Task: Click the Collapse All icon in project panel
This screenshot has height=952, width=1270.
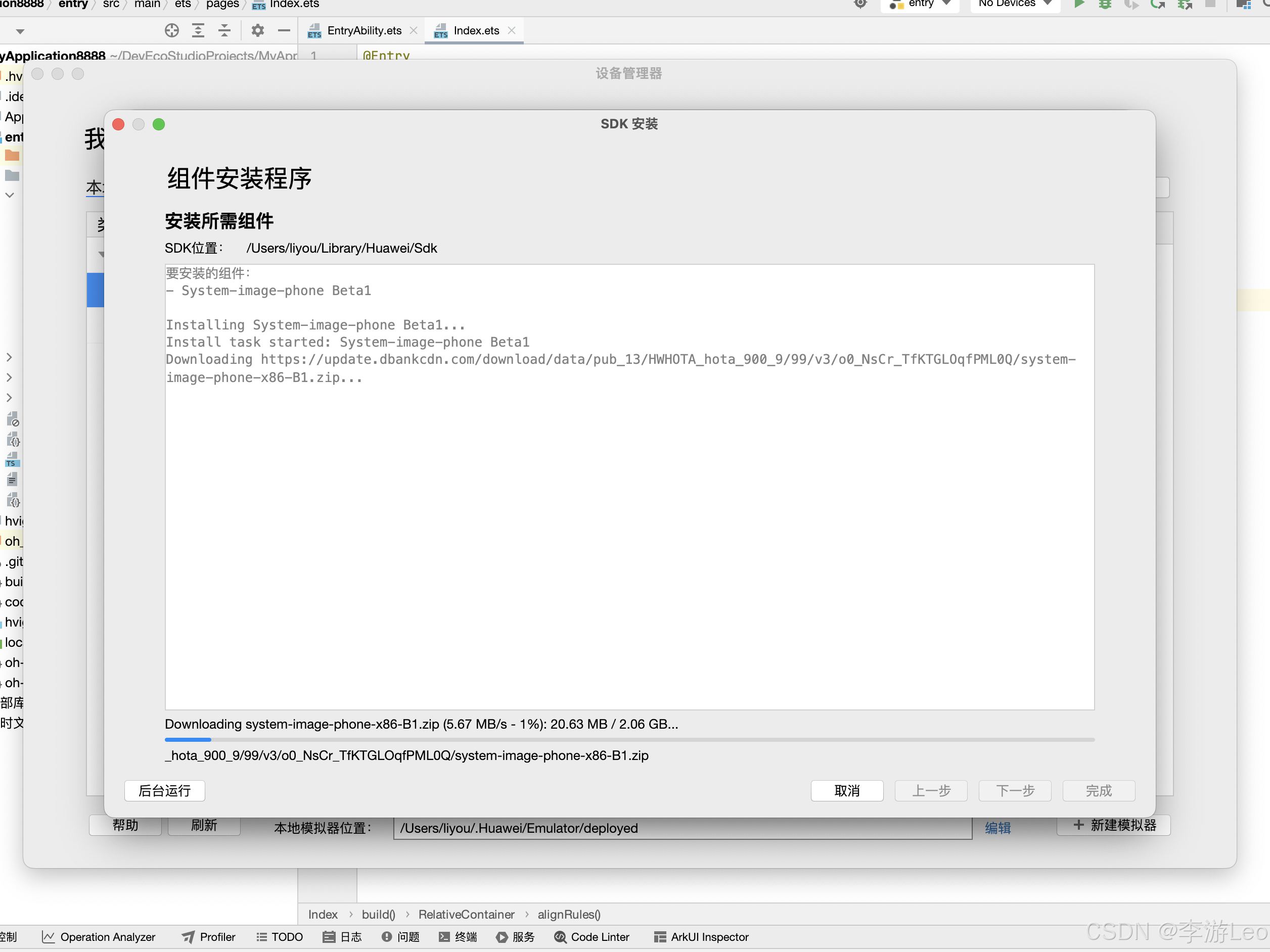Action: pyautogui.click(x=224, y=30)
